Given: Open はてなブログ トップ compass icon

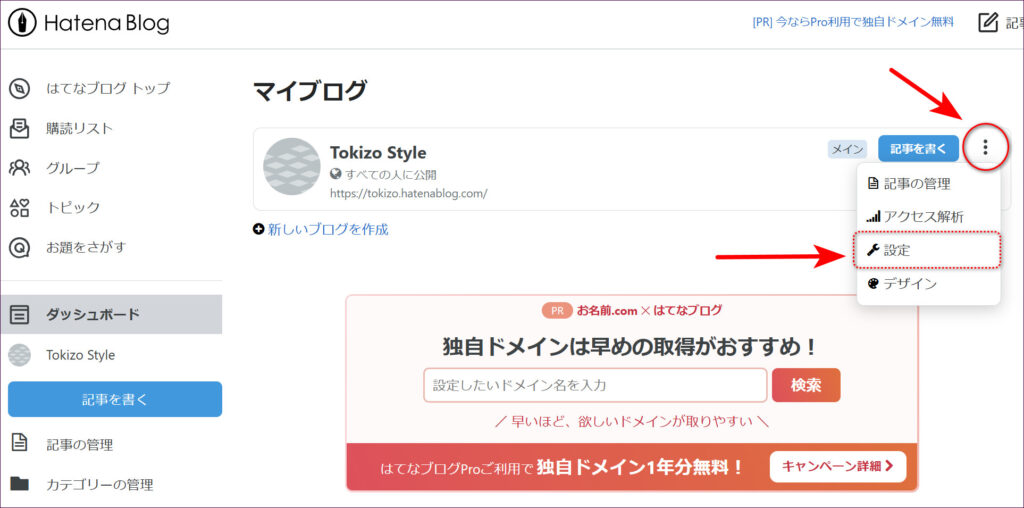Looking at the screenshot, I should [19, 88].
